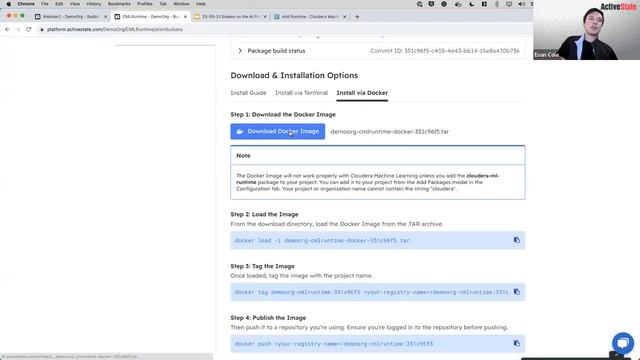Open the Help menu
The image size is (640, 360).
pos(200,4)
